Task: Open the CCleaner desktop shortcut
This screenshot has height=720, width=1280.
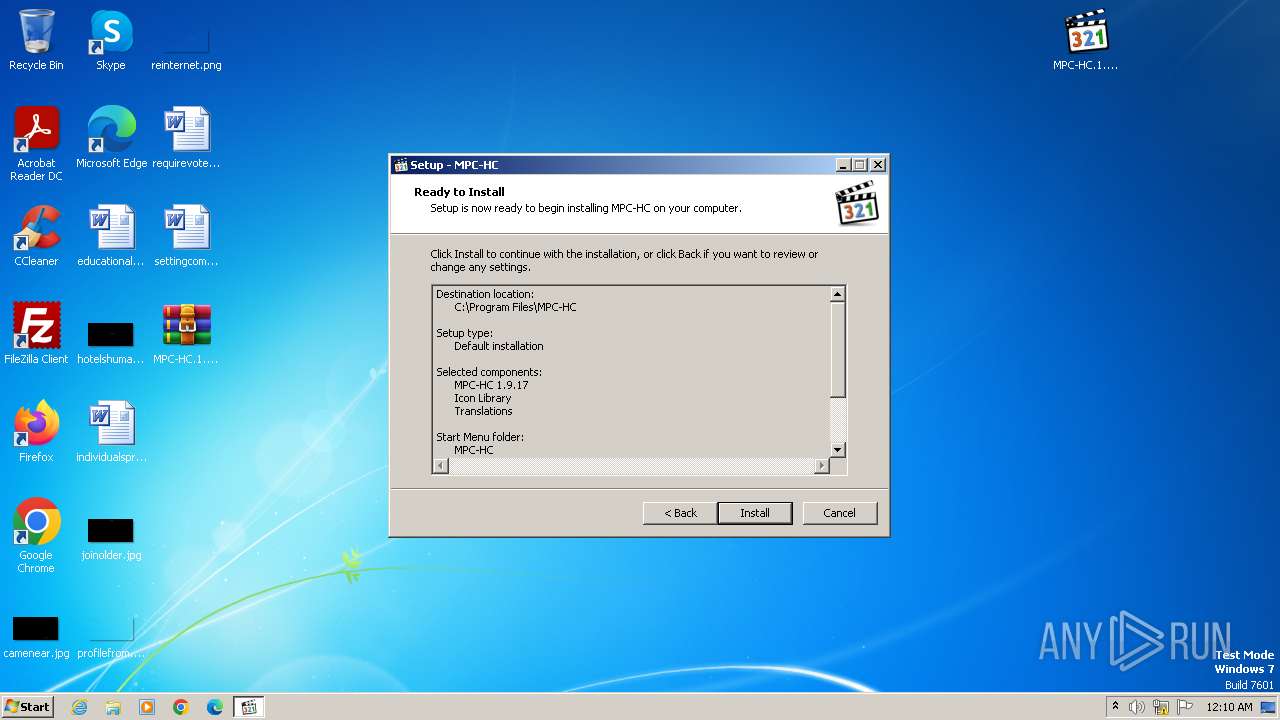Action: (x=36, y=236)
